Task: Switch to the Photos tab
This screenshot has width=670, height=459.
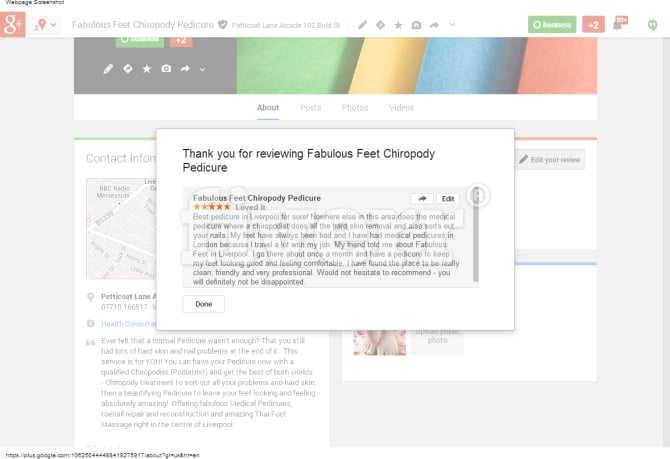Action: click(355, 108)
